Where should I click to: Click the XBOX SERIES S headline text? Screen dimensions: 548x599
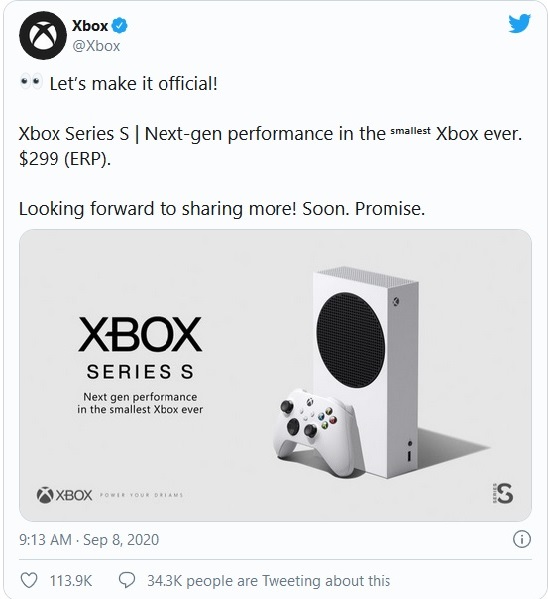(140, 348)
